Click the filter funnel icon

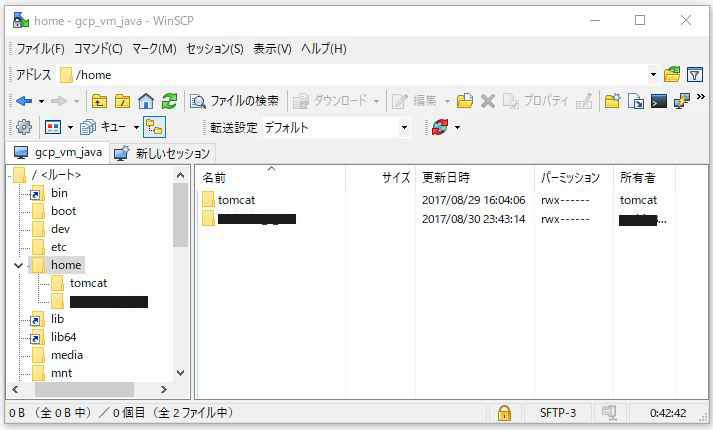(x=695, y=75)
